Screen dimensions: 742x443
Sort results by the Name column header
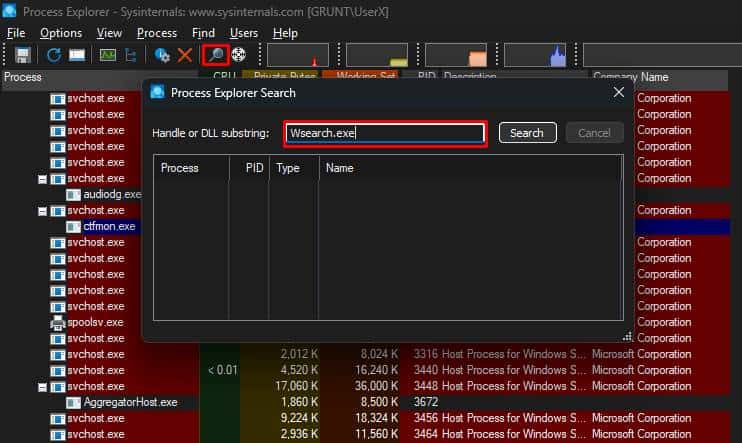(470, 168)
